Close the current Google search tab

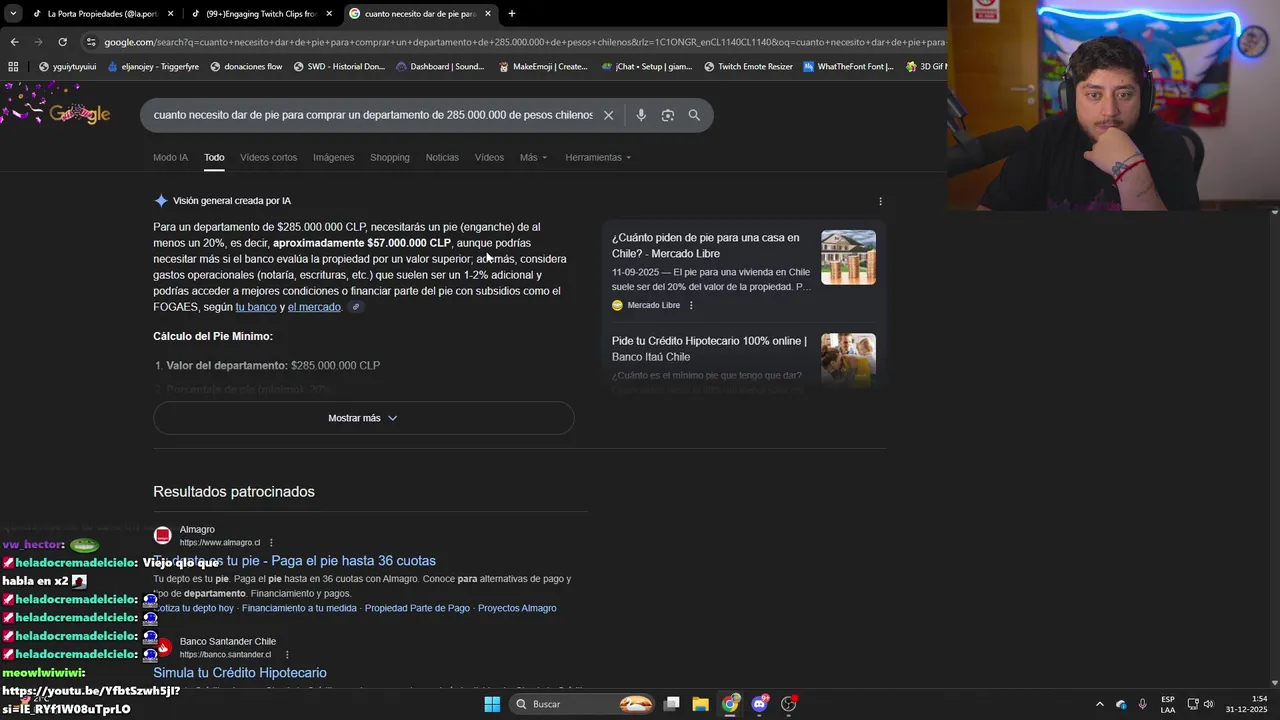click(x=488, y=14)
